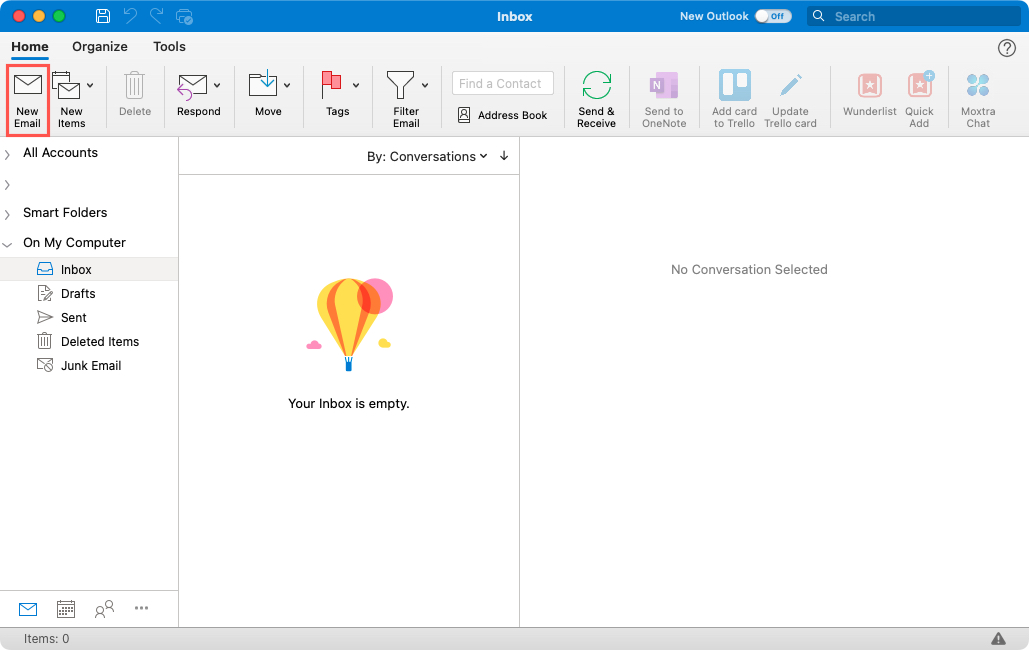Switch to the Tools tab

pyautogui.click(x=169, y=47)
